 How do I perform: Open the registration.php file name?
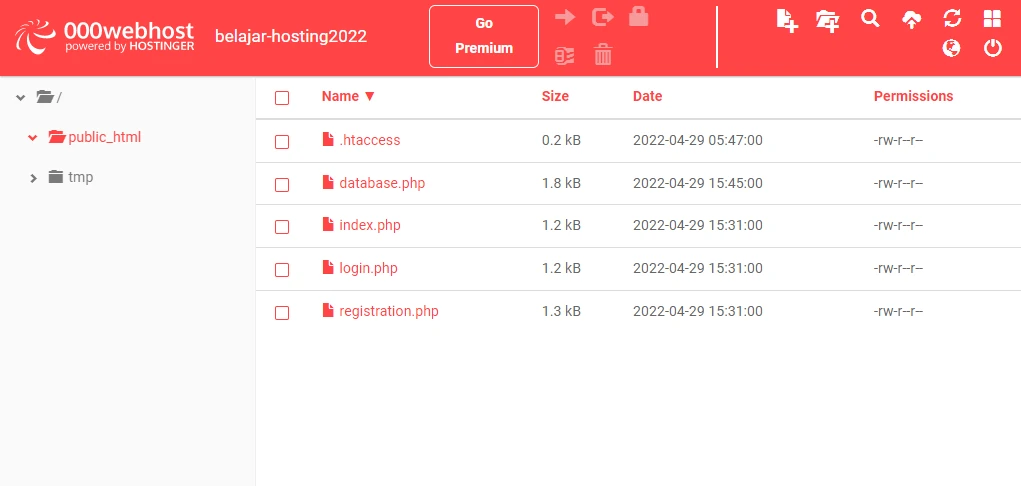(x=389, y=311)
